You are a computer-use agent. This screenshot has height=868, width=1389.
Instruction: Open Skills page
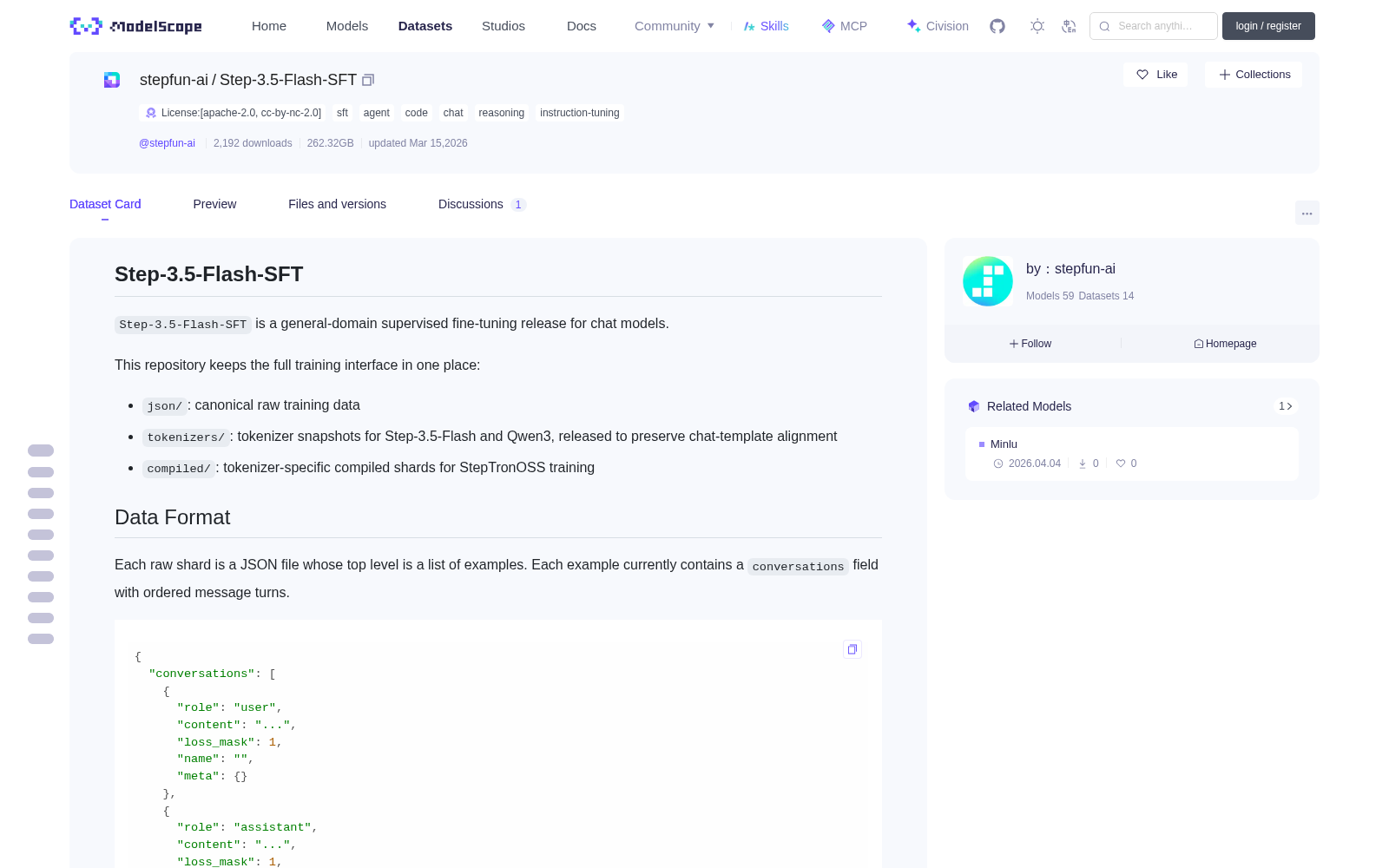(766, 26)
